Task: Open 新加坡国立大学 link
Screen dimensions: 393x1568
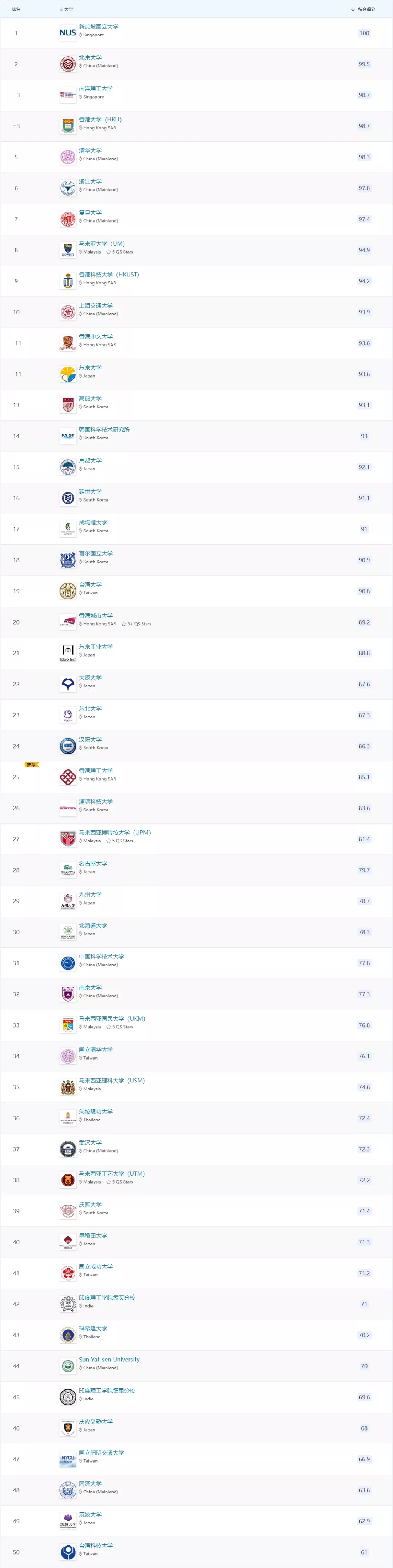Action: (x=99, y=27)
